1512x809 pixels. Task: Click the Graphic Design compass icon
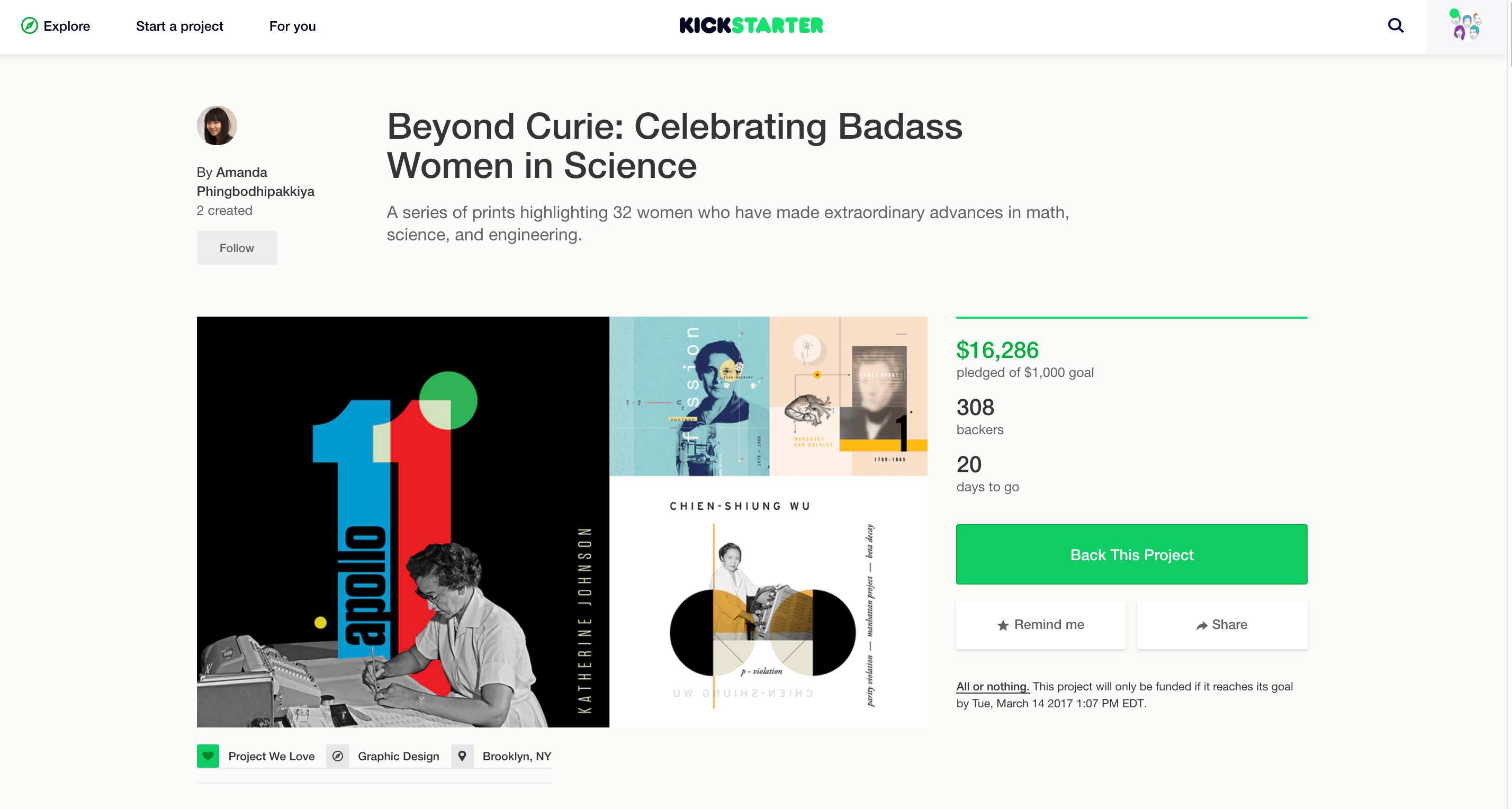338,756
